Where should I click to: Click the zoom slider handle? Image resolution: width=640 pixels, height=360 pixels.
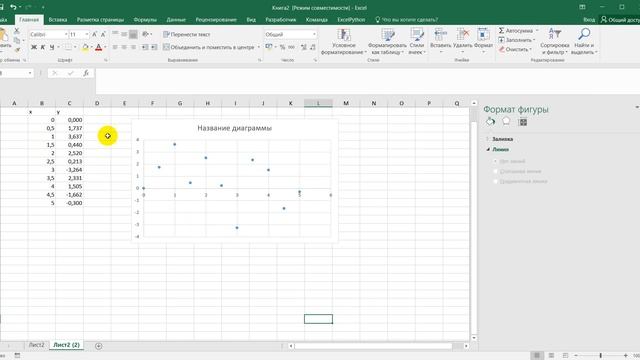600,356
